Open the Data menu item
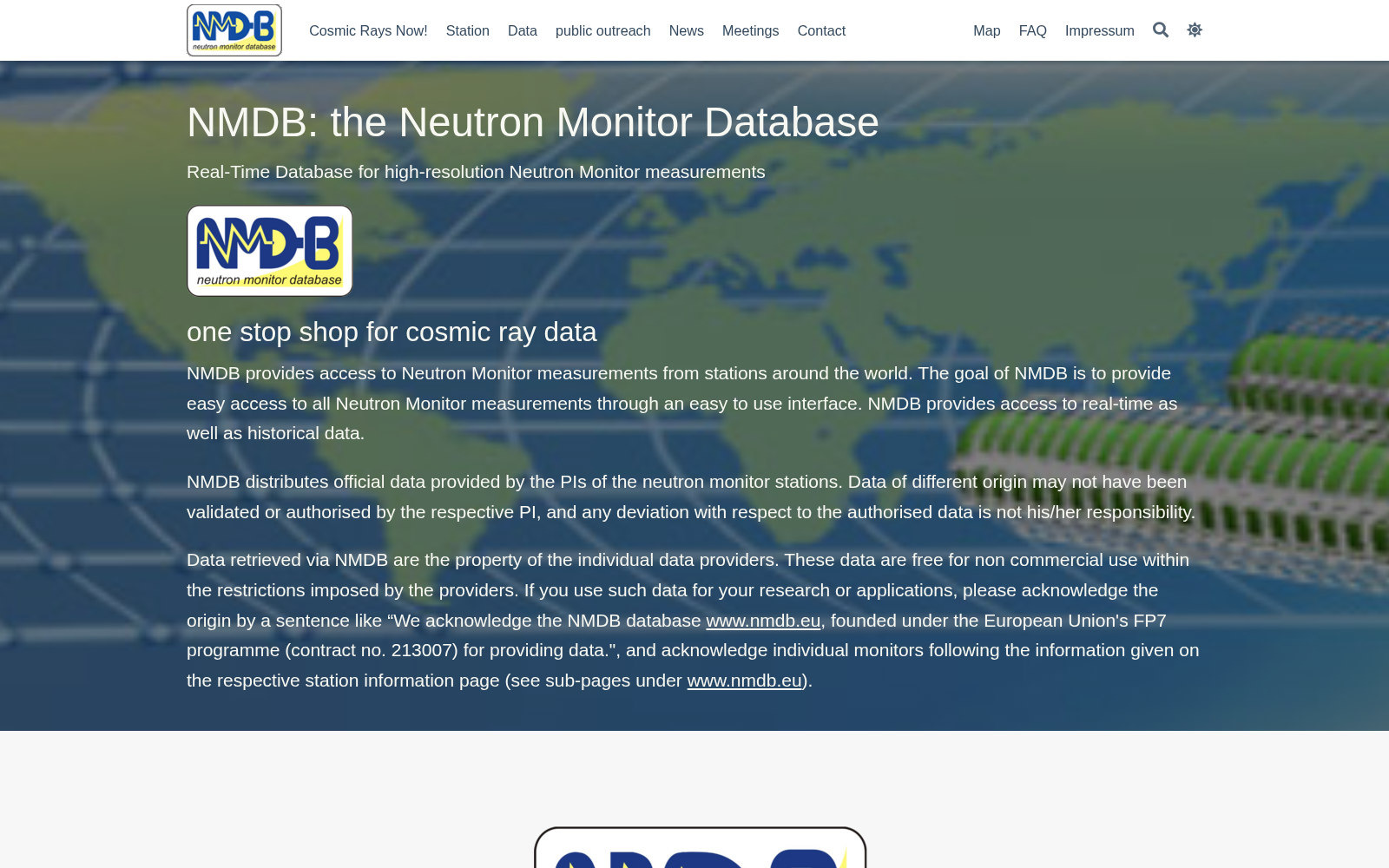The width and height of the screenshot is (1389, 868). [x=523, y=30]
